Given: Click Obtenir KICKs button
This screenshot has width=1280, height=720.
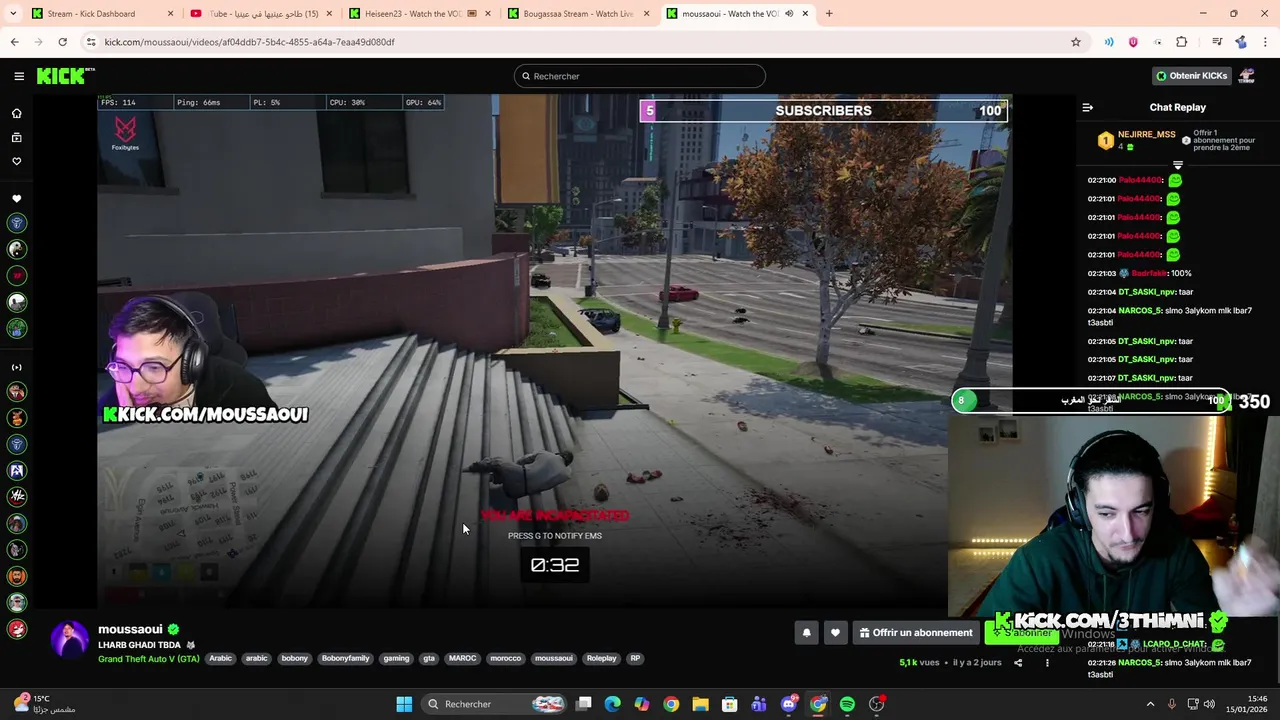Looking at the screenshot, I should click(x=1190, y=76).
